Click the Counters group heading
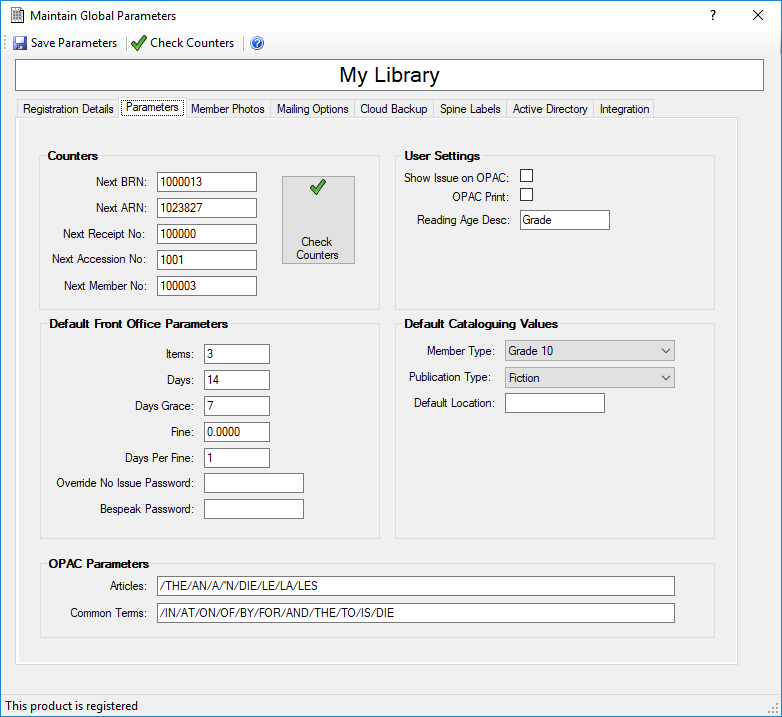Viewport: 782px width, 717px height. tap(72, 156)
